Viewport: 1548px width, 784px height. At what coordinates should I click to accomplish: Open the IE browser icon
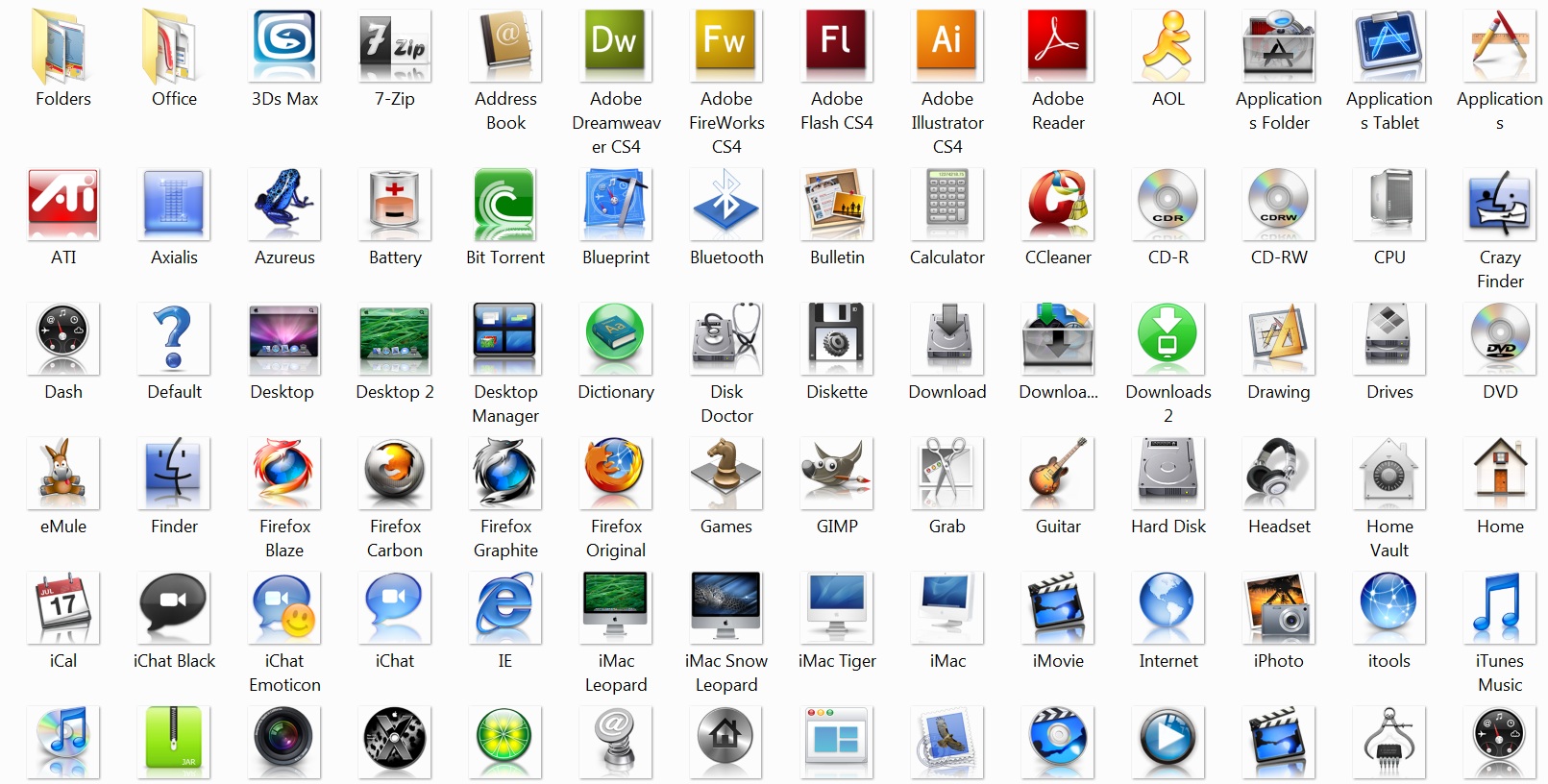pyautogui.click(x=505, y=607)
